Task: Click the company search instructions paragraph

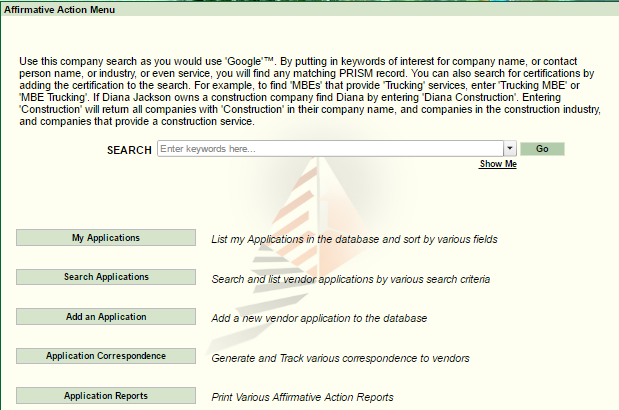Action: (x=309, y=92)
